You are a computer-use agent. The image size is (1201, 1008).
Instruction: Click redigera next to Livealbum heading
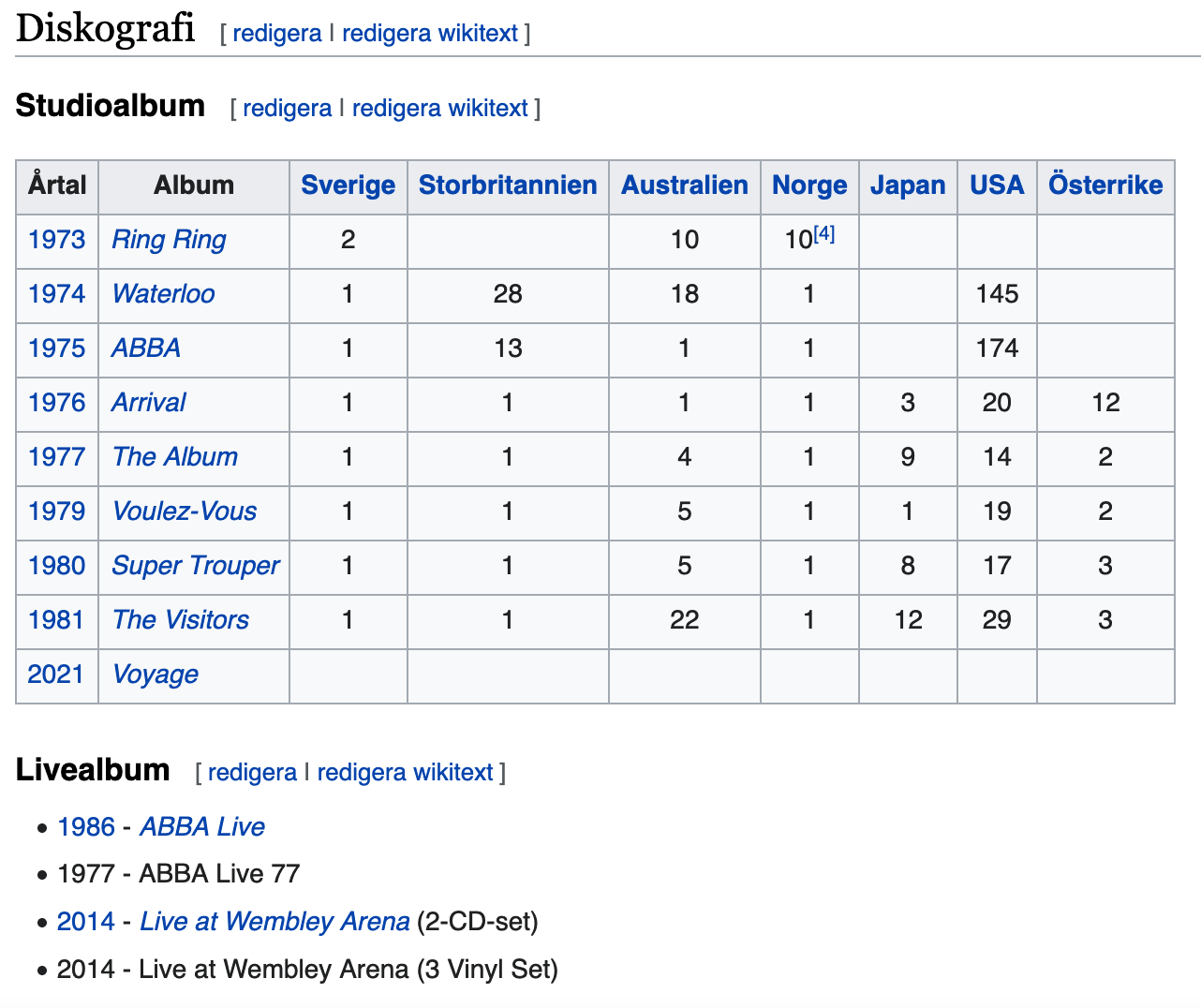click(252, 773)
